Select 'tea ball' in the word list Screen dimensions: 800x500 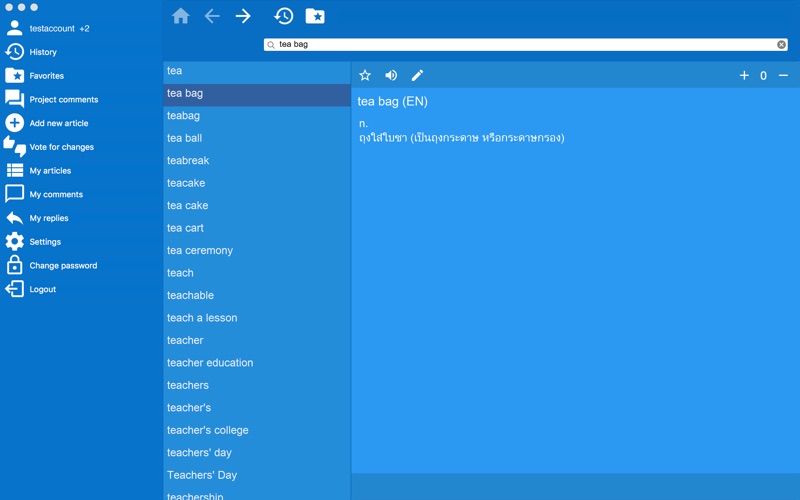point(257,138)
